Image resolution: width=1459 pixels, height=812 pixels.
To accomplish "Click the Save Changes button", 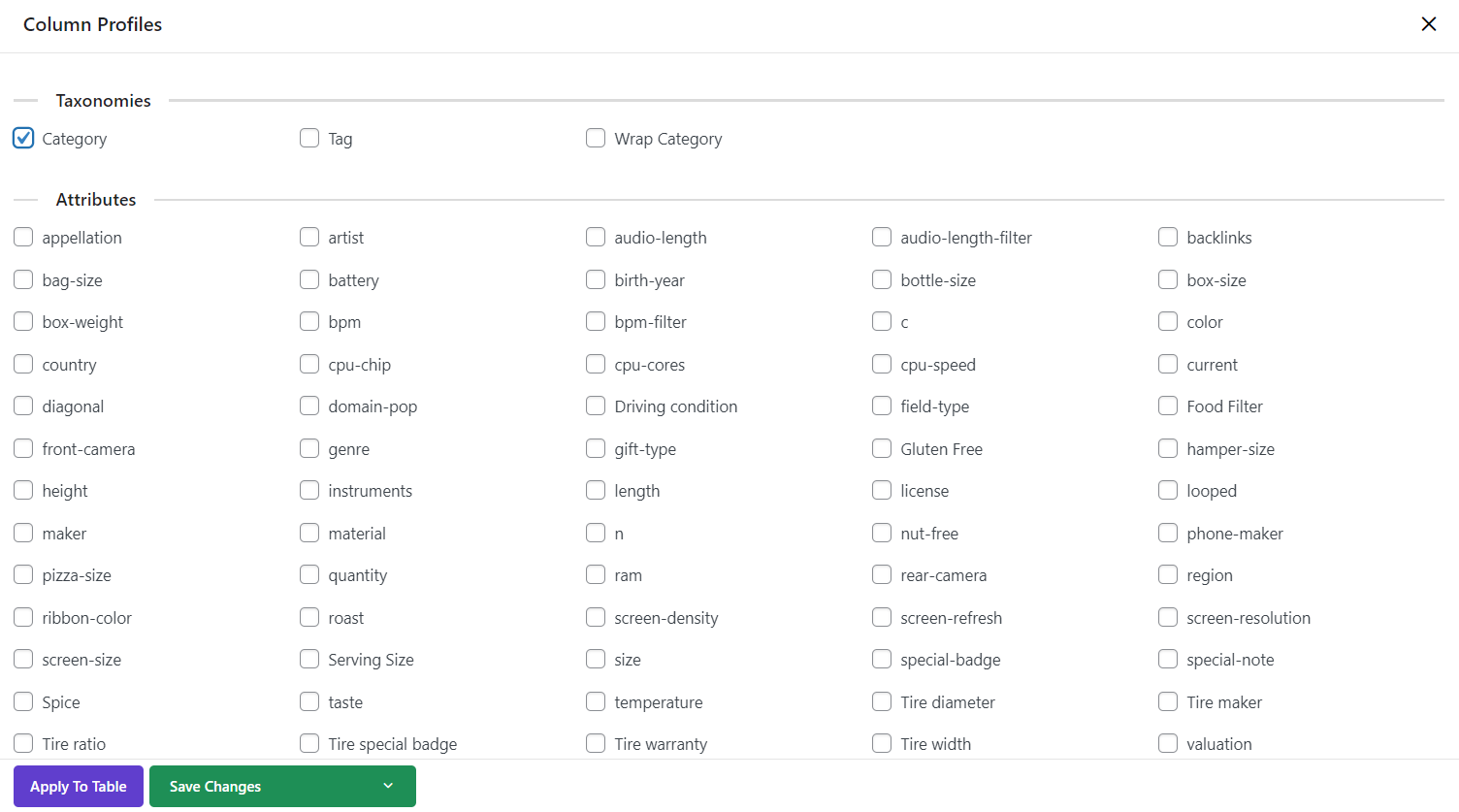I will point(215,786).
